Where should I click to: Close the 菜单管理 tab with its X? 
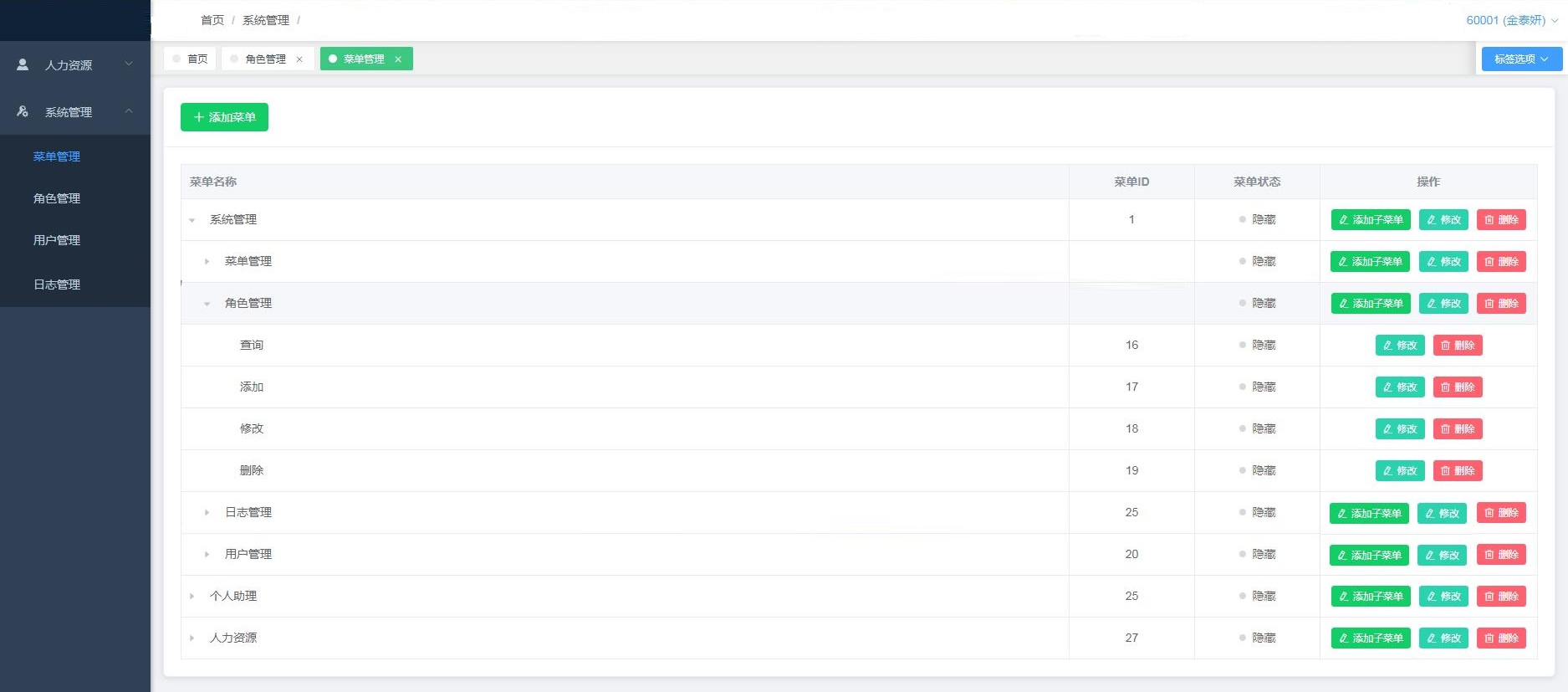point(398,59)
